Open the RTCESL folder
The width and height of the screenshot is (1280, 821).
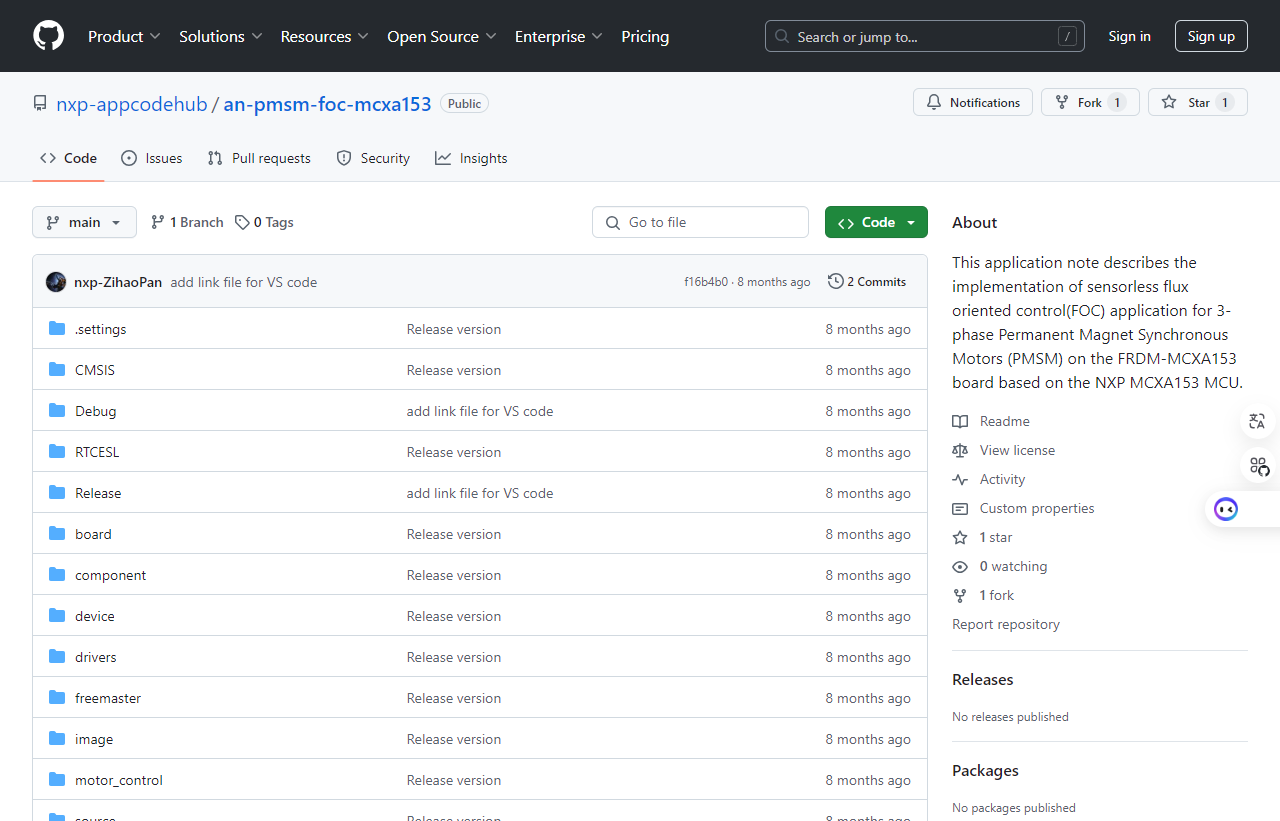point(97,452)
